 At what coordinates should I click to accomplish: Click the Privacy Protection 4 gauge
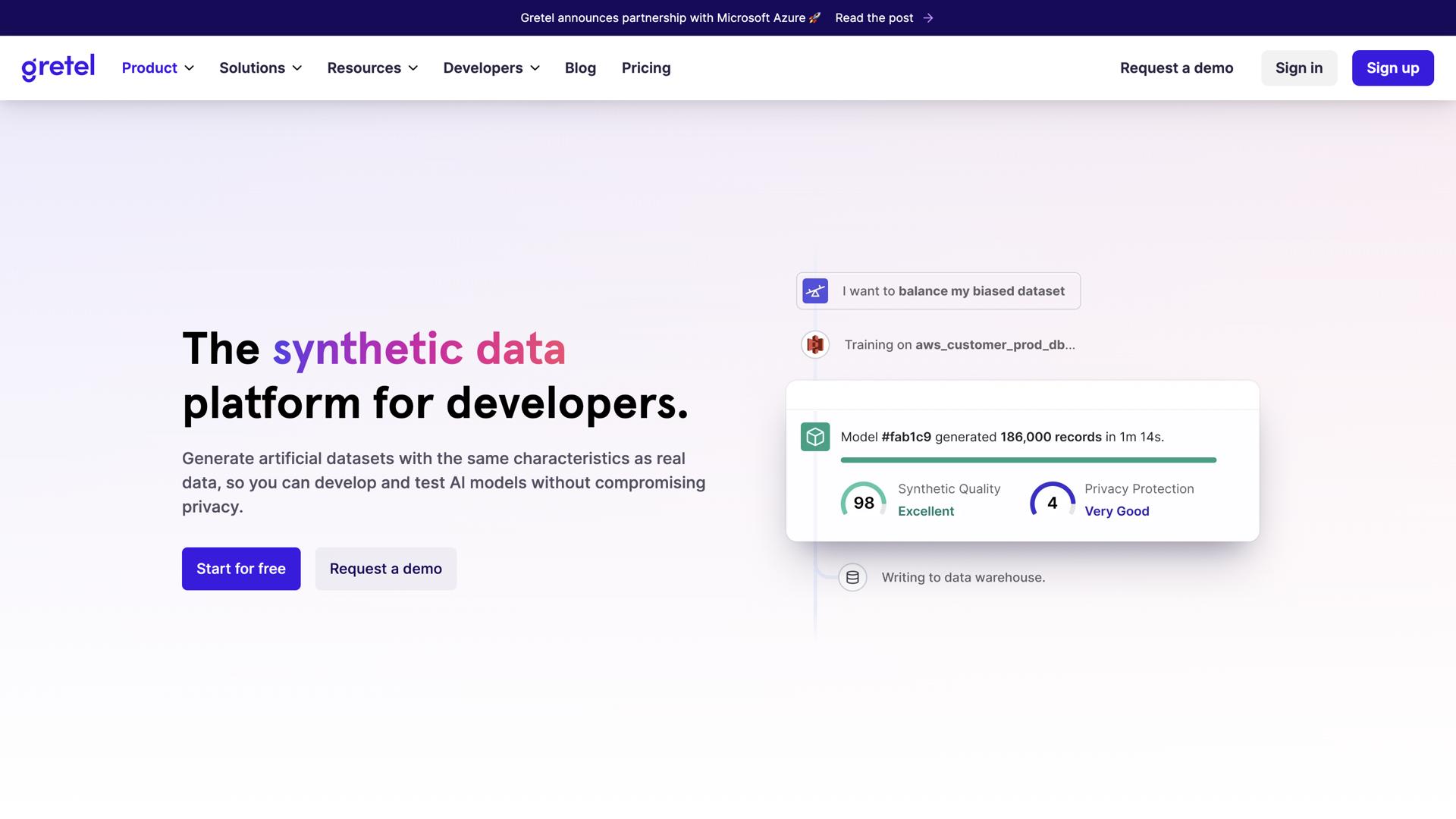[x=1052, y=502]
